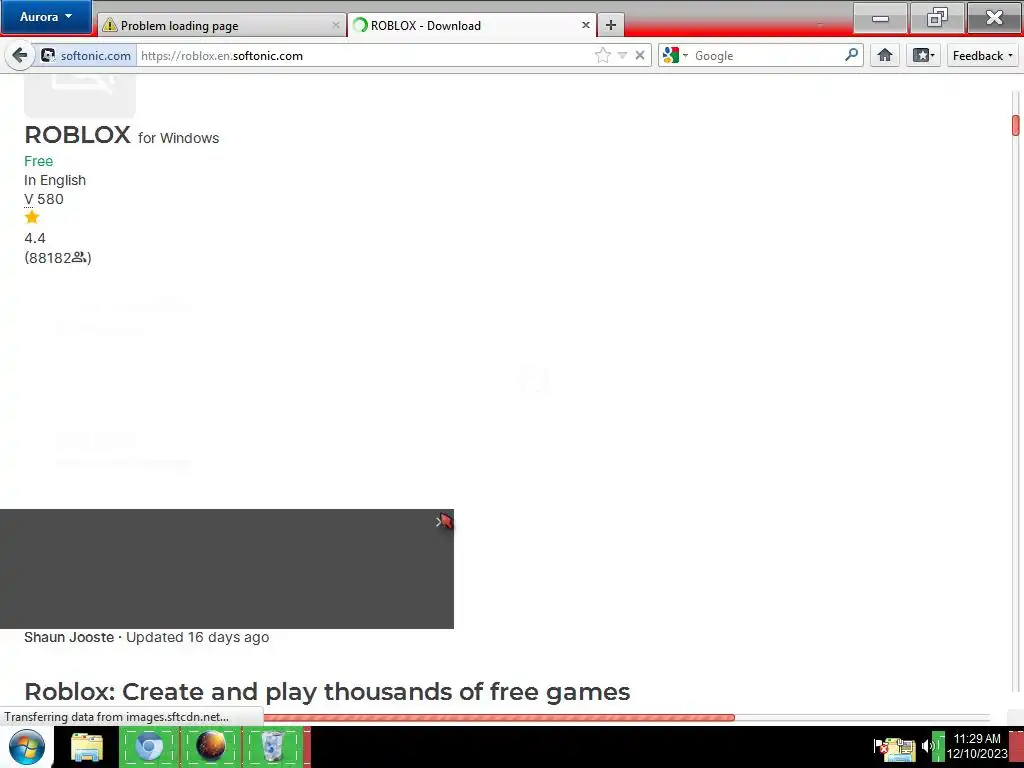Click the vertical scrollbar thumb
This screenshot has height=768, width=1024.
point(1016,125)
